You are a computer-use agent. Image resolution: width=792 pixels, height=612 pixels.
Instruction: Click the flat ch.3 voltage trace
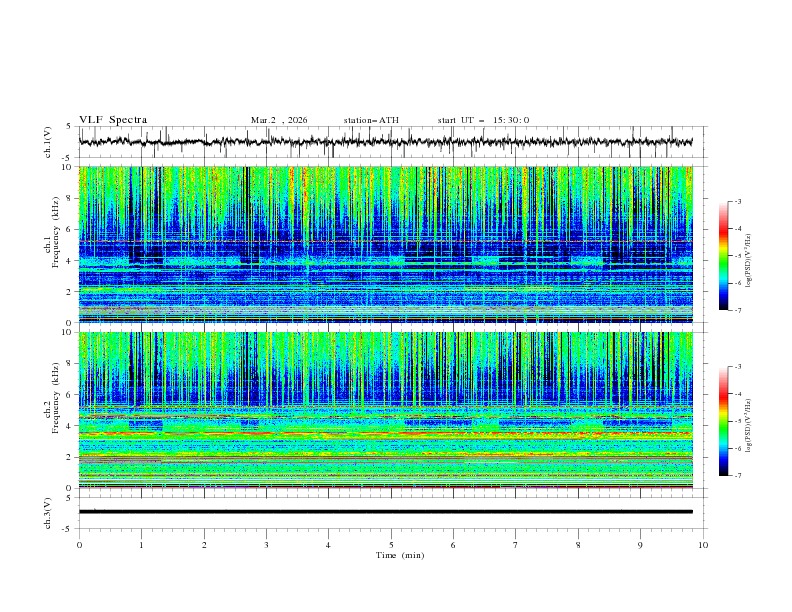[x=386, y=512]
